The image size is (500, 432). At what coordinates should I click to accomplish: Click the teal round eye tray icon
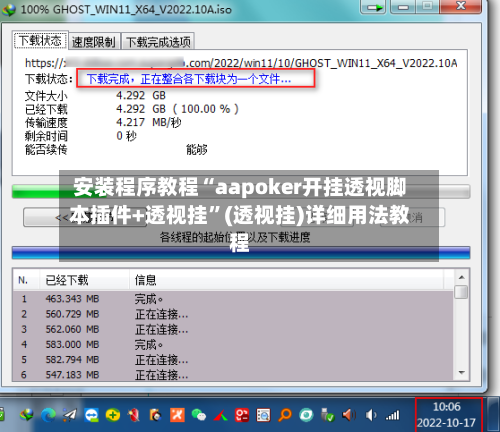(306, 415)
